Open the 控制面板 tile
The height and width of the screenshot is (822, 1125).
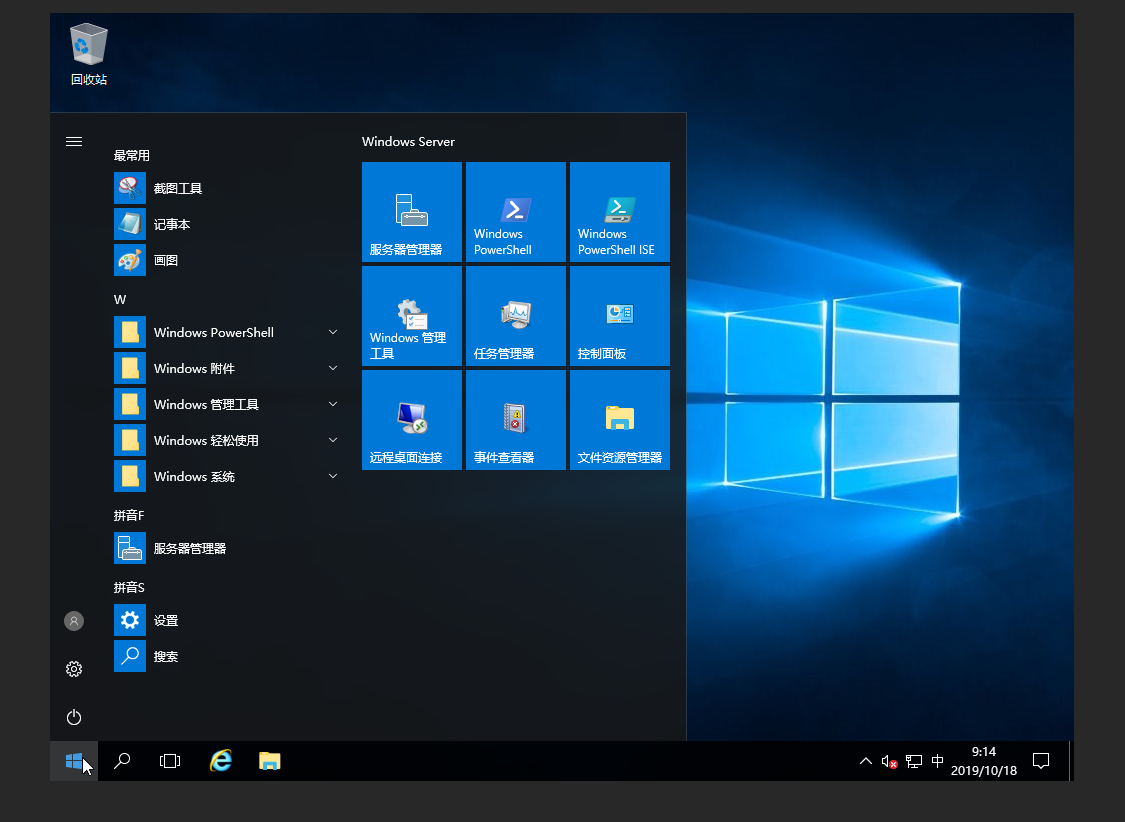[619, 316]
